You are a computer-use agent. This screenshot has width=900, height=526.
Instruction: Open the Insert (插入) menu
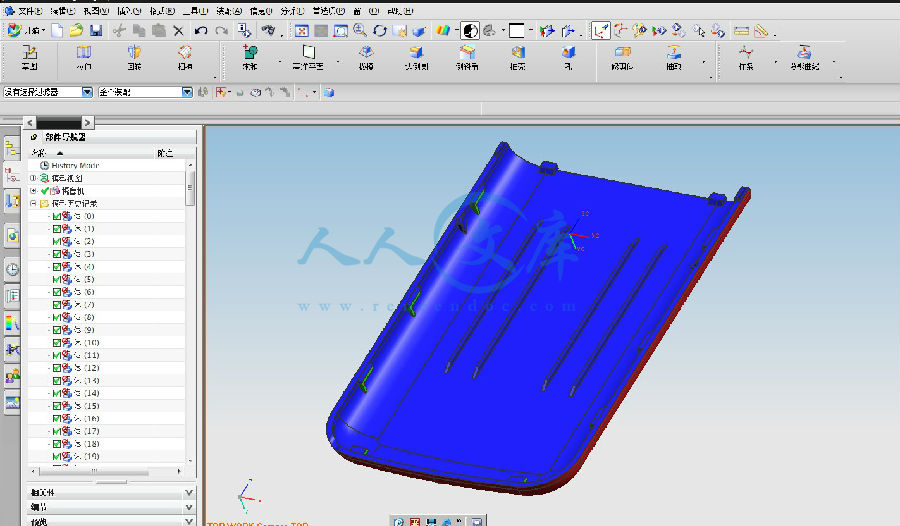(x=130, y=11)
